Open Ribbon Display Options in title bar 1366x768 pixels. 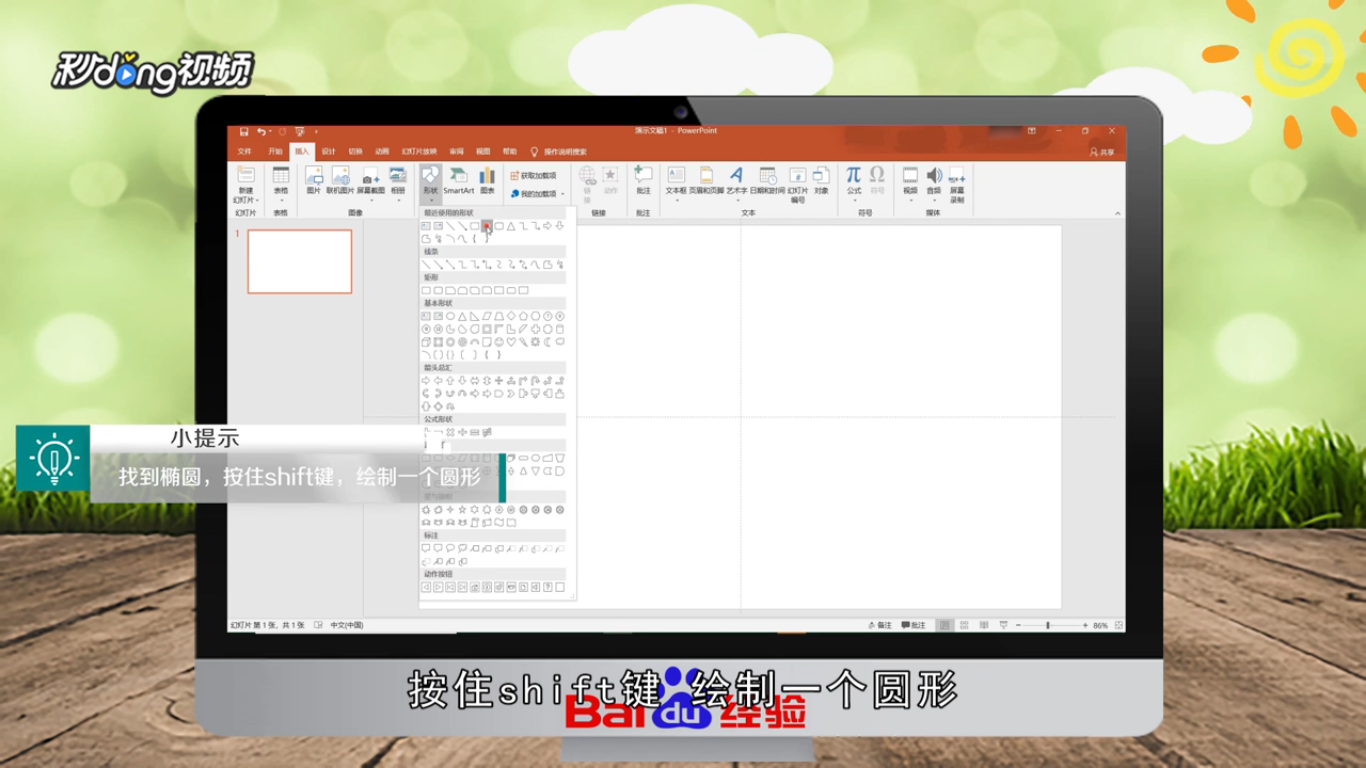click(x=1032, y=131)
